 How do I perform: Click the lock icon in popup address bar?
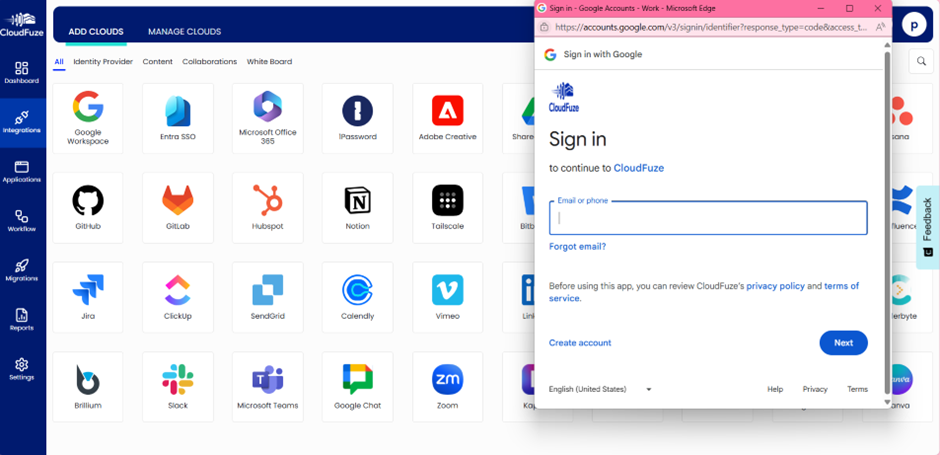pos(544,27)
